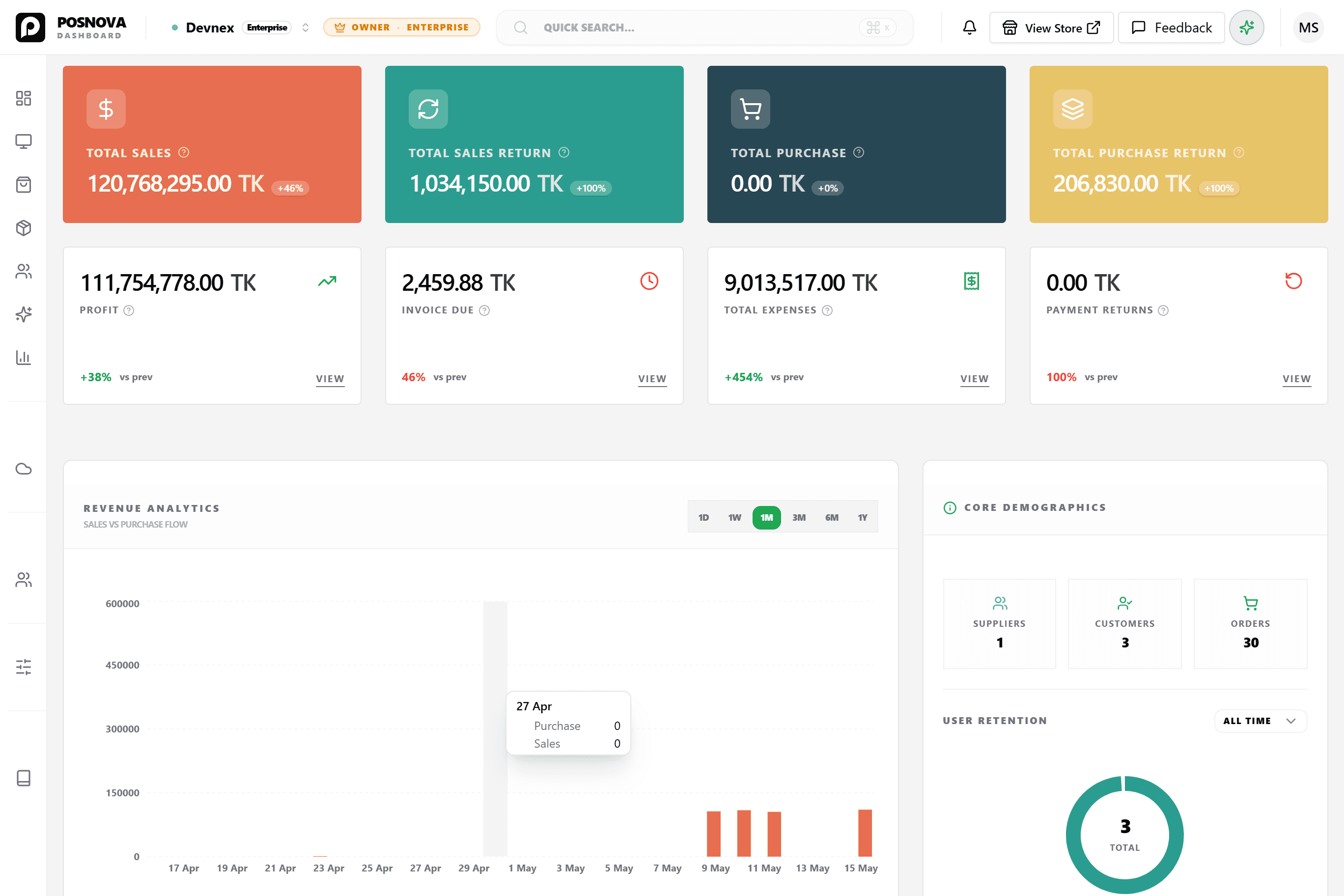This screenshot has width=1344, height=896.
Task: Click the Owner Enterprise badge
Action: (402, 28)
